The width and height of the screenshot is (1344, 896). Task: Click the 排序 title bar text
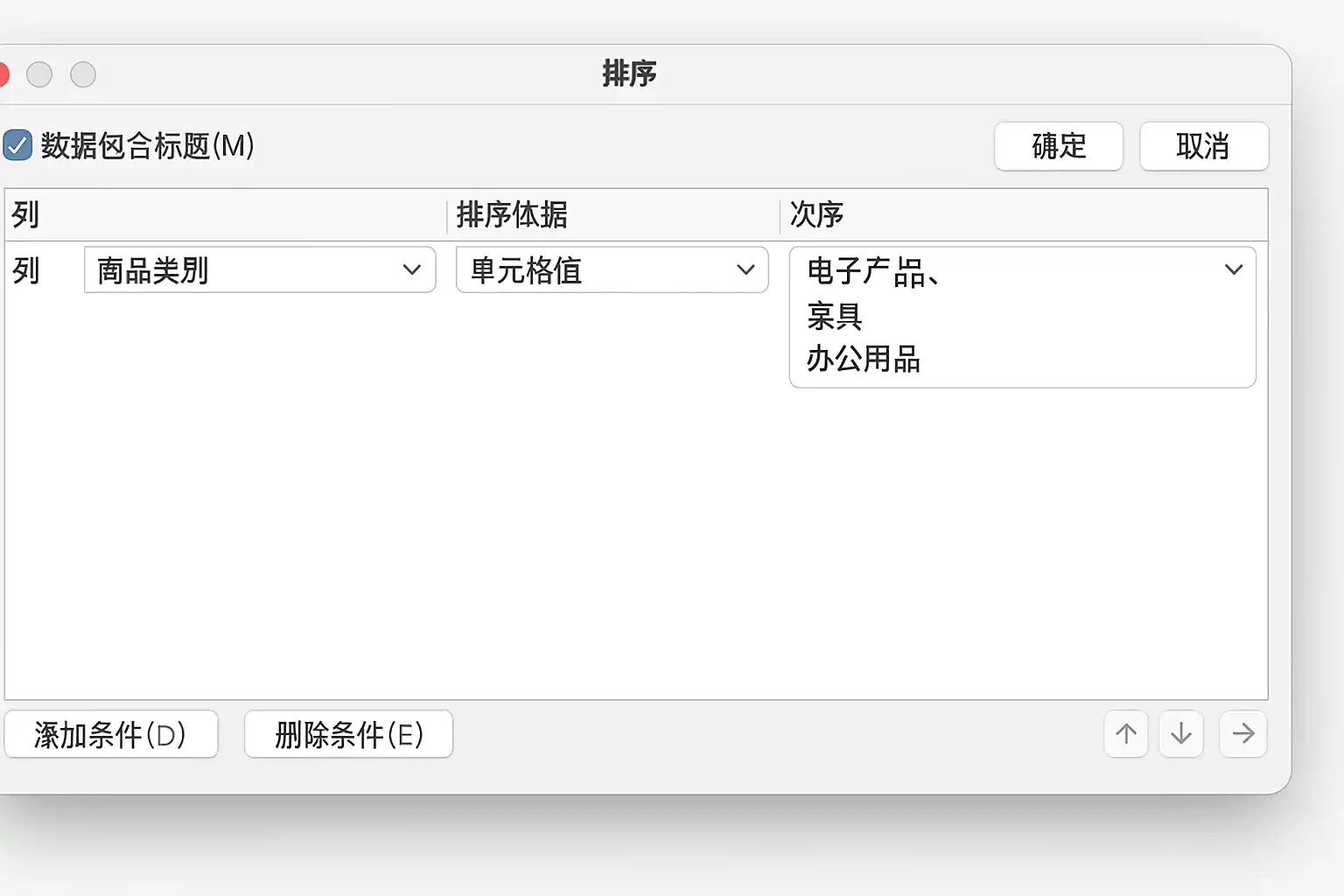pyautogui.click(x=629, y=73)
